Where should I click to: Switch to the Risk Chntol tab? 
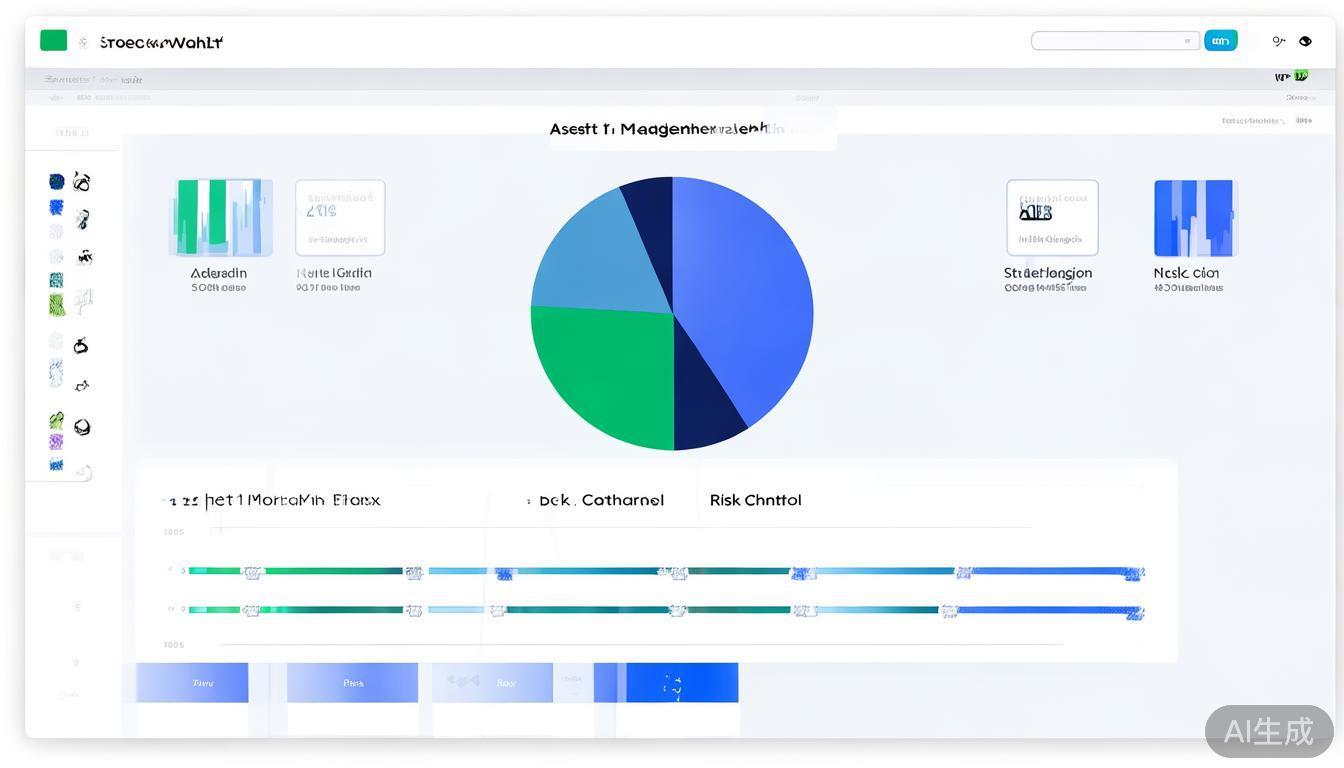[x=755, y=500]
